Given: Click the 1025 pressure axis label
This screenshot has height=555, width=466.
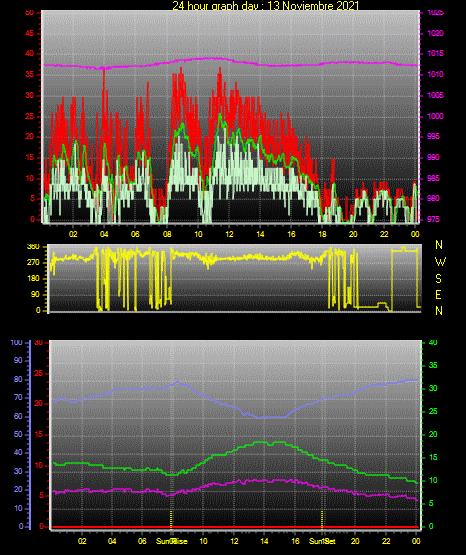Looking at the screenshot, I should point(436,12).
